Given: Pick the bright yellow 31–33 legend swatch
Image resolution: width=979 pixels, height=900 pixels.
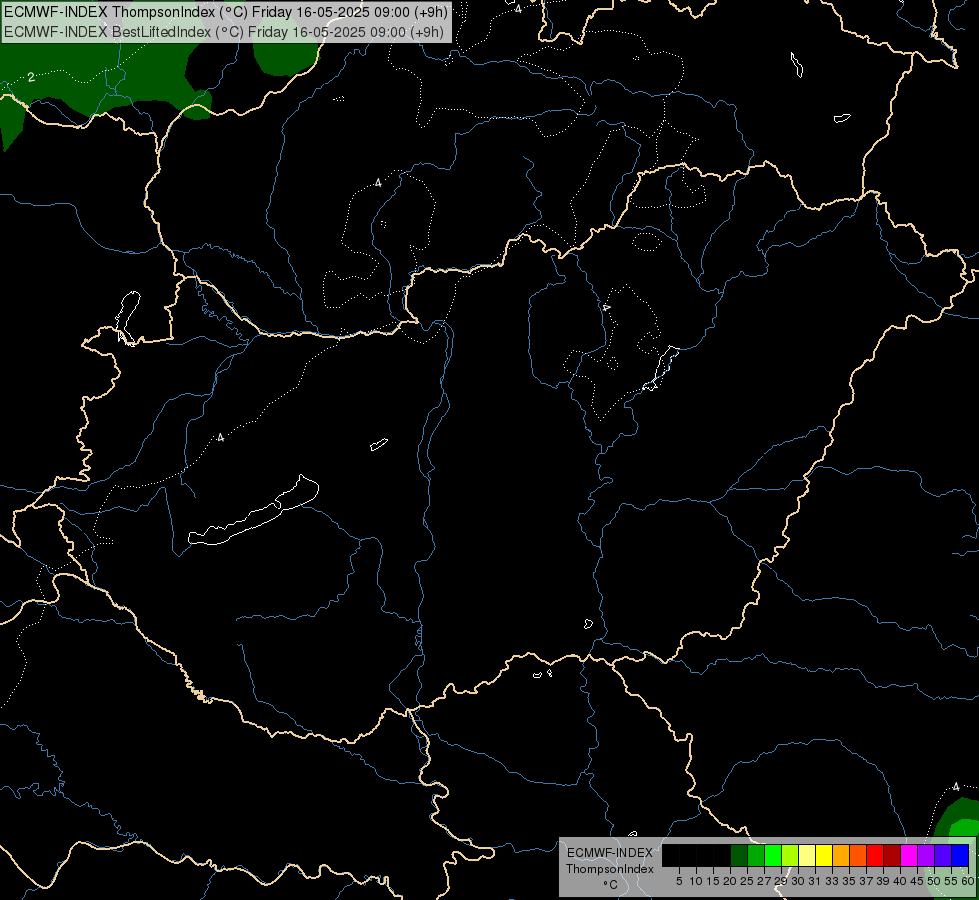Looking at the screenshot, I should click(x=824, y=855).
